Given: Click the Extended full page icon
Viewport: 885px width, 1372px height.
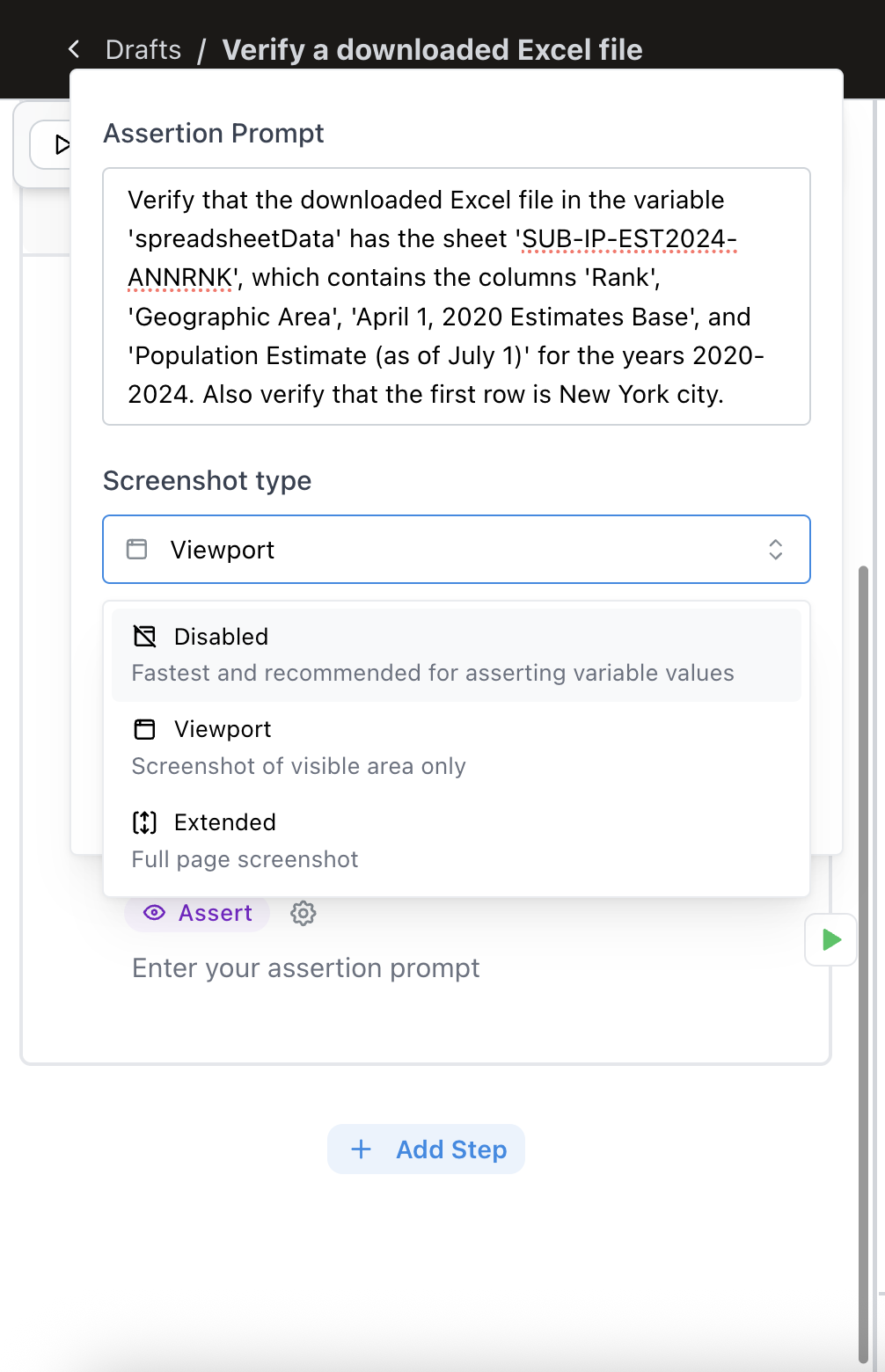Looking at the screenshot, I should pyautogui.click(x=144, y=822).
